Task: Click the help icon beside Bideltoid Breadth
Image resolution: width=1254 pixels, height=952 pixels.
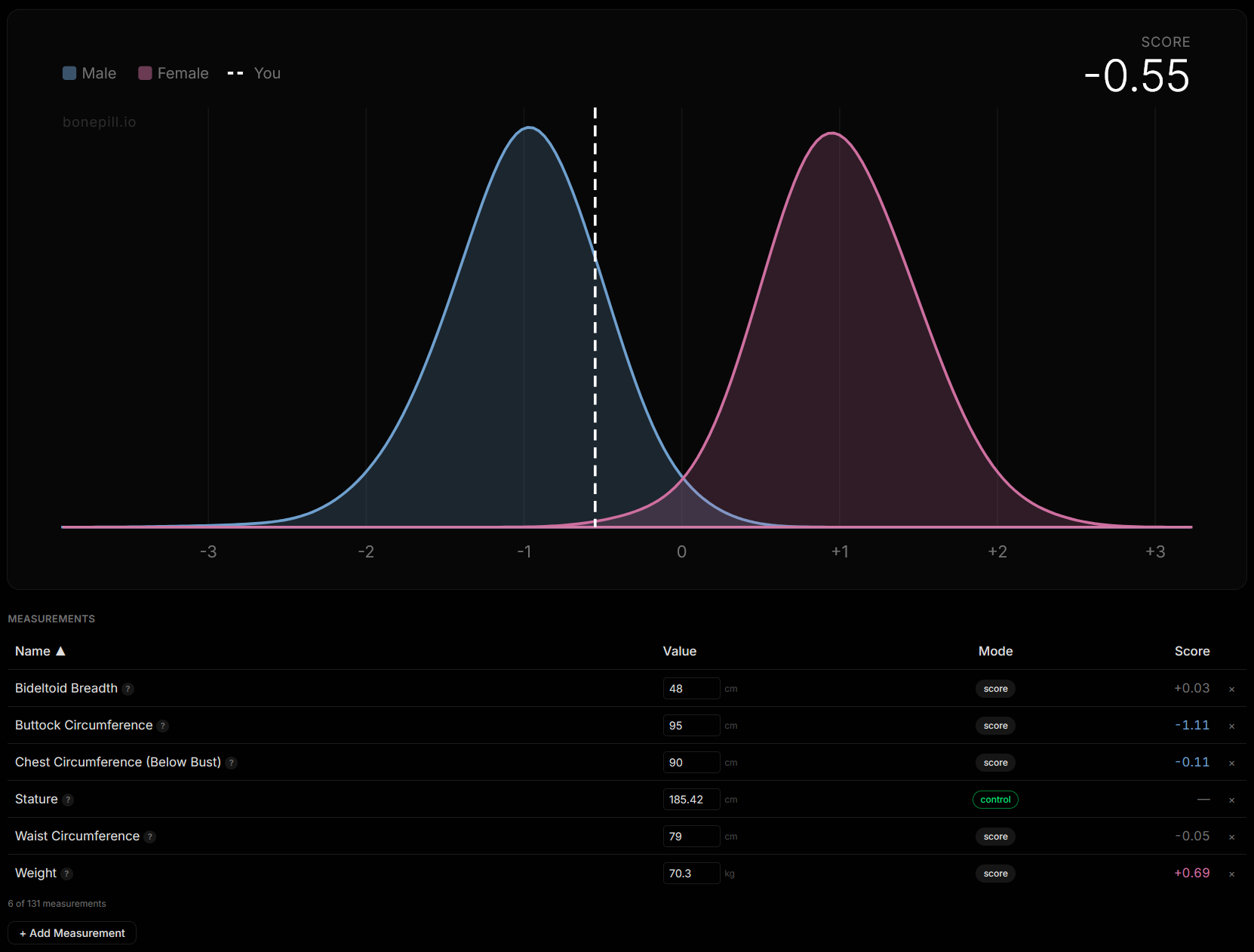Action: click(128, 689)
